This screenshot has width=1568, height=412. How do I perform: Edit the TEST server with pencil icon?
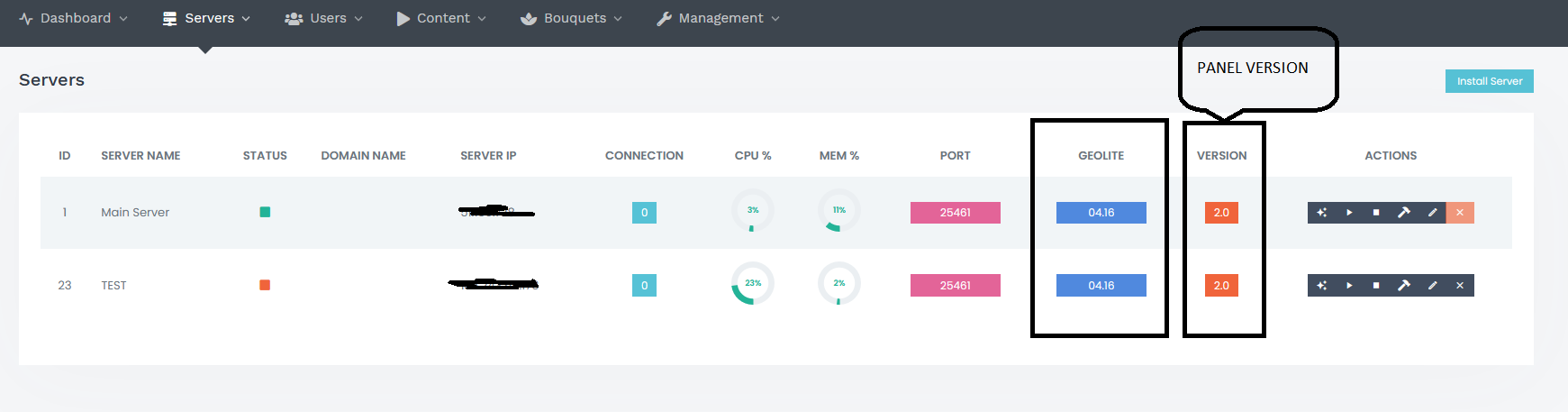click(x=1432, y=286)
